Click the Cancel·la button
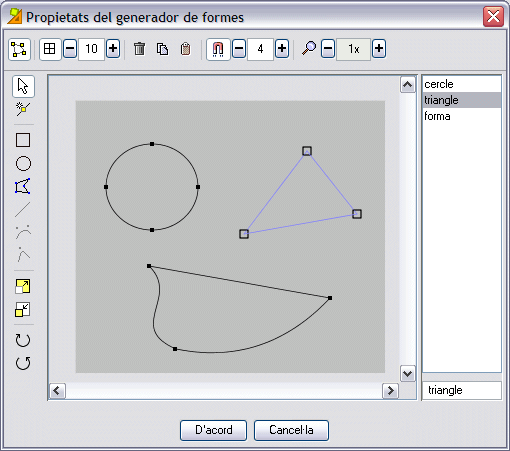510x451 pixels. 291,430
